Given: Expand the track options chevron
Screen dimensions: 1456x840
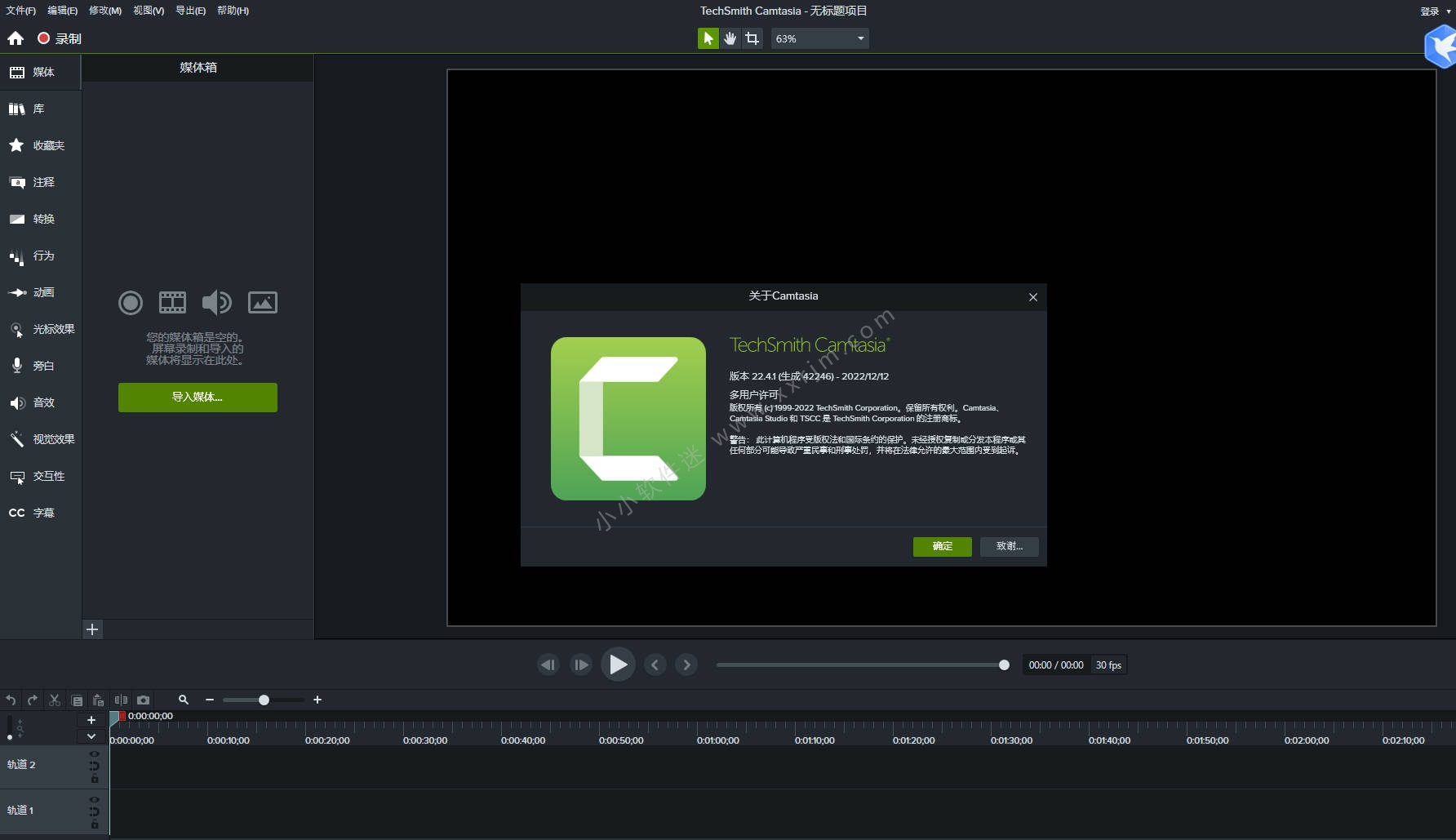Looking at the screenshot, I should (91, 736).
